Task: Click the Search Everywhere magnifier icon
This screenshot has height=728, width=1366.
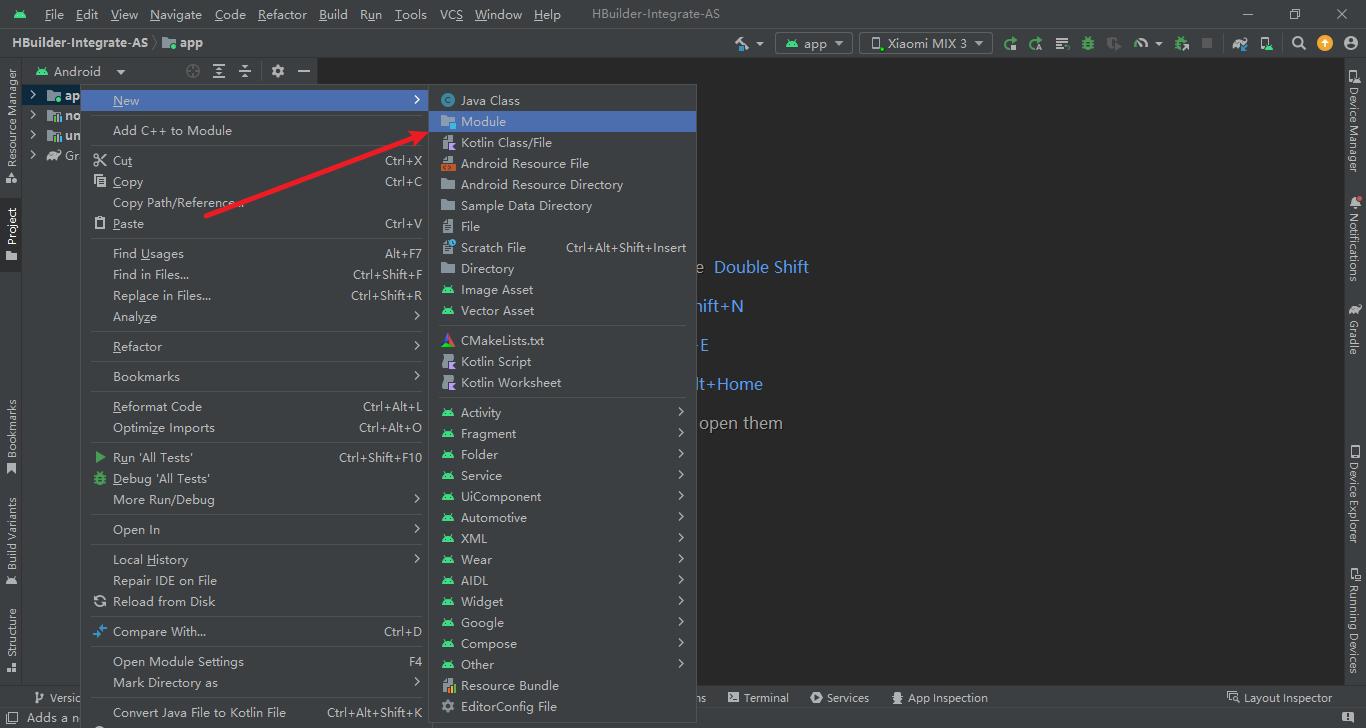Action: tap(1299, 44)
